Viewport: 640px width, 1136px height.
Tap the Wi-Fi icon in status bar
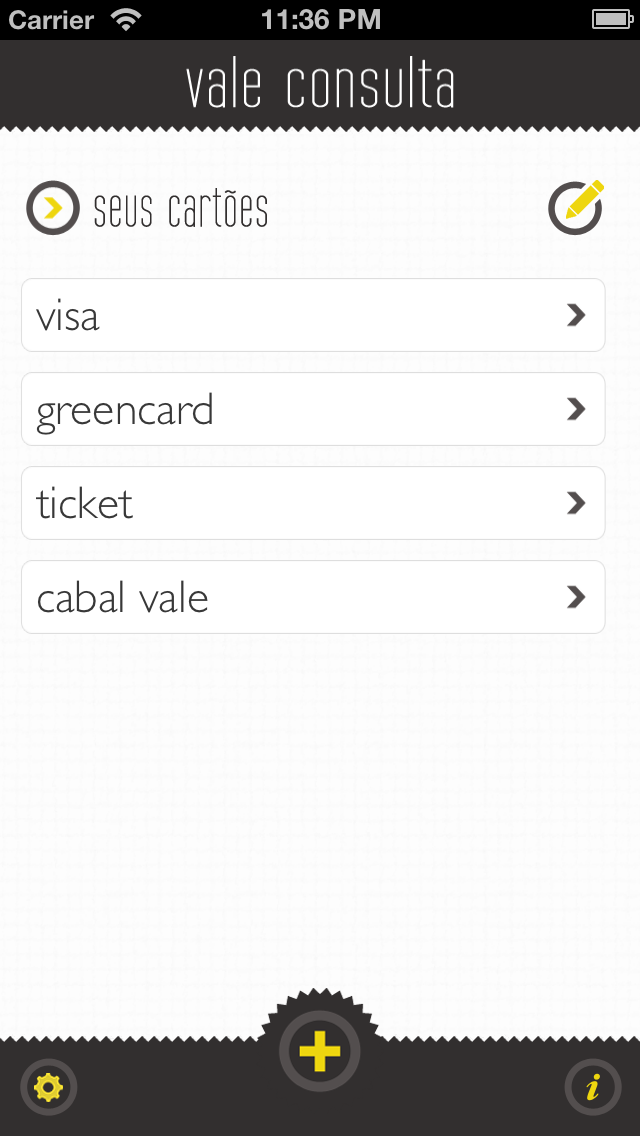(x=126, y=20)
